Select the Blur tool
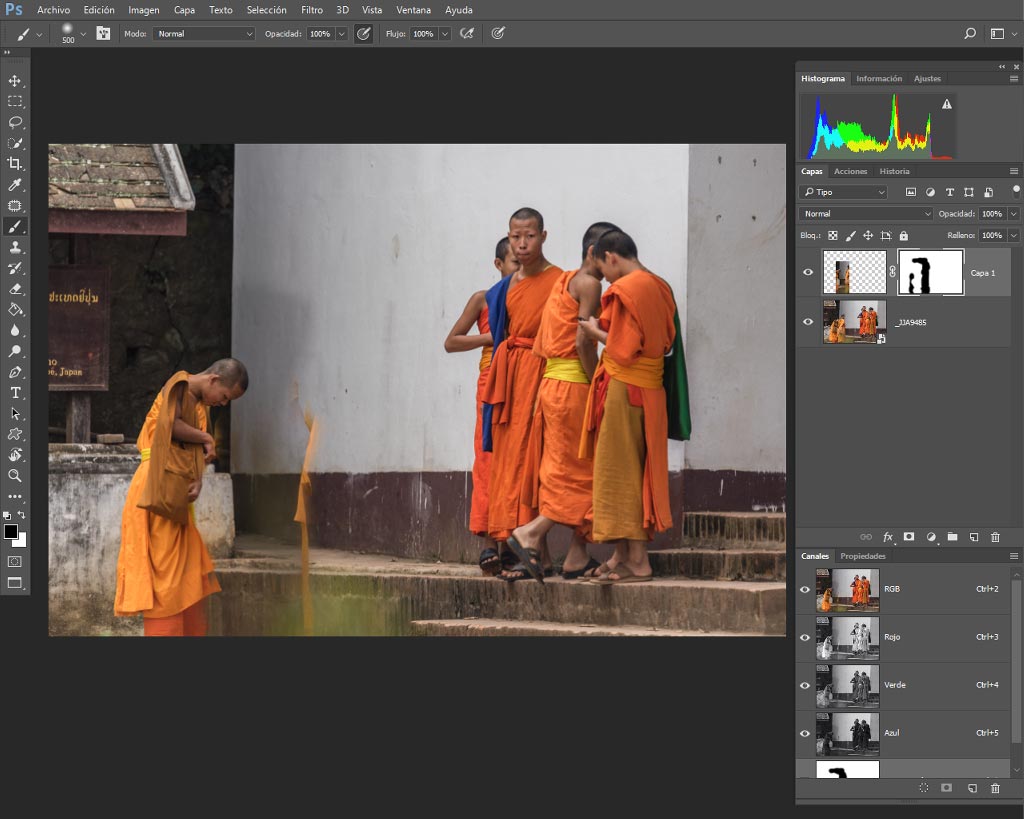The image size is (1024, 819). tap(14, 330)
